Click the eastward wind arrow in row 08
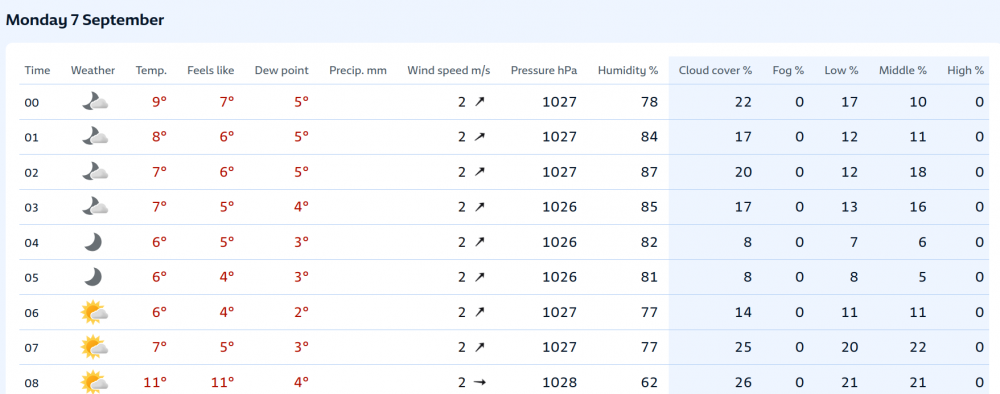Screen dimensions: 1000x394 coord(480,383)
